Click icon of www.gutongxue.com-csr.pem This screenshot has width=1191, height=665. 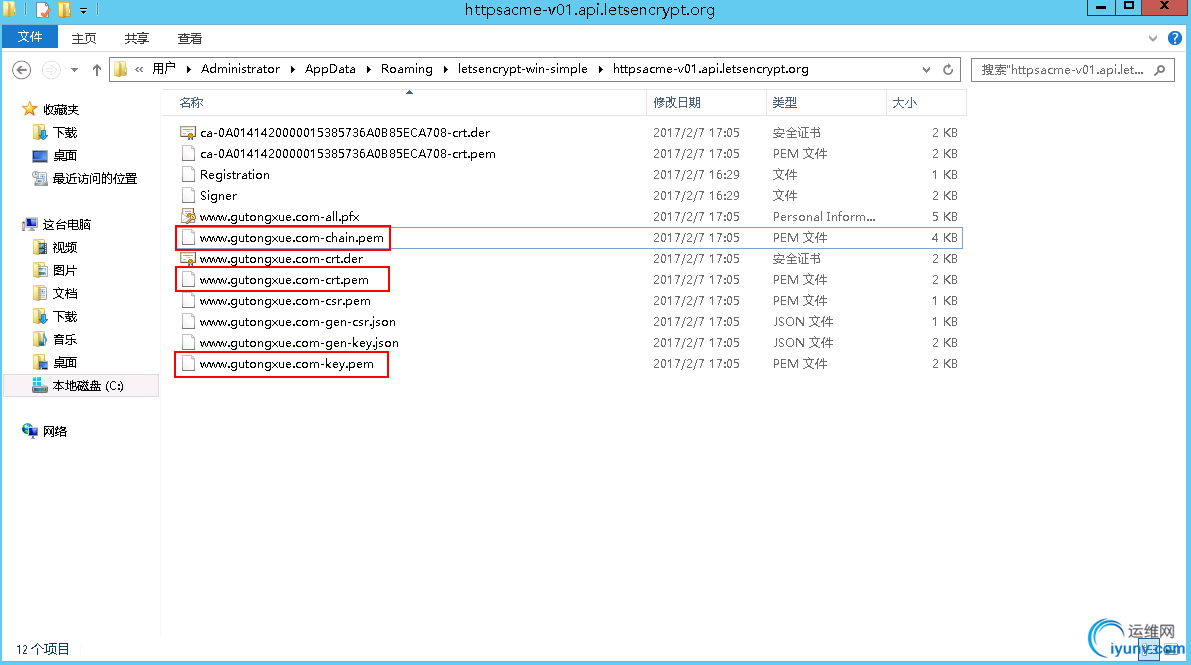coord(188,300)
